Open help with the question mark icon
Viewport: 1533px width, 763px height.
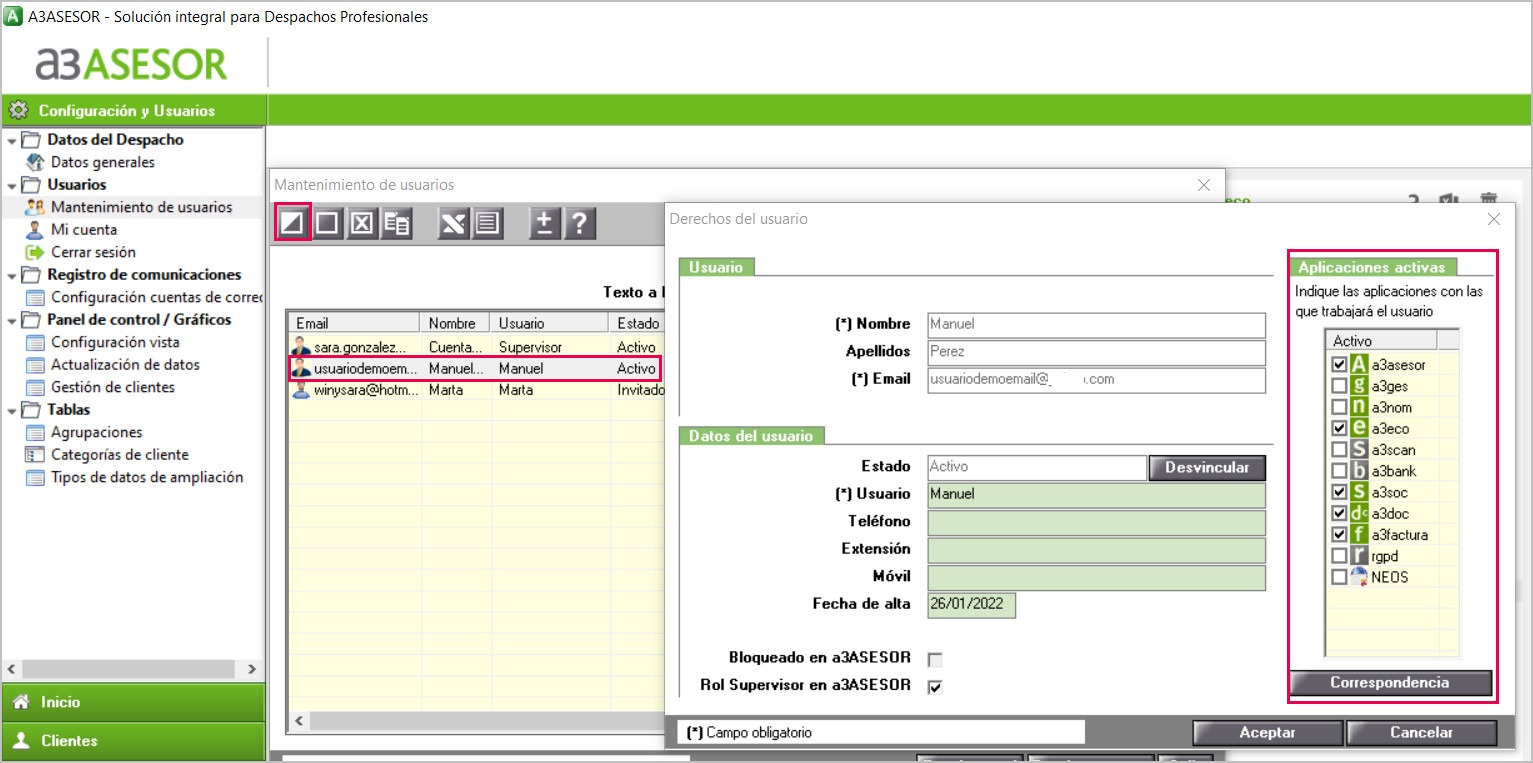(x=579, y=222)
